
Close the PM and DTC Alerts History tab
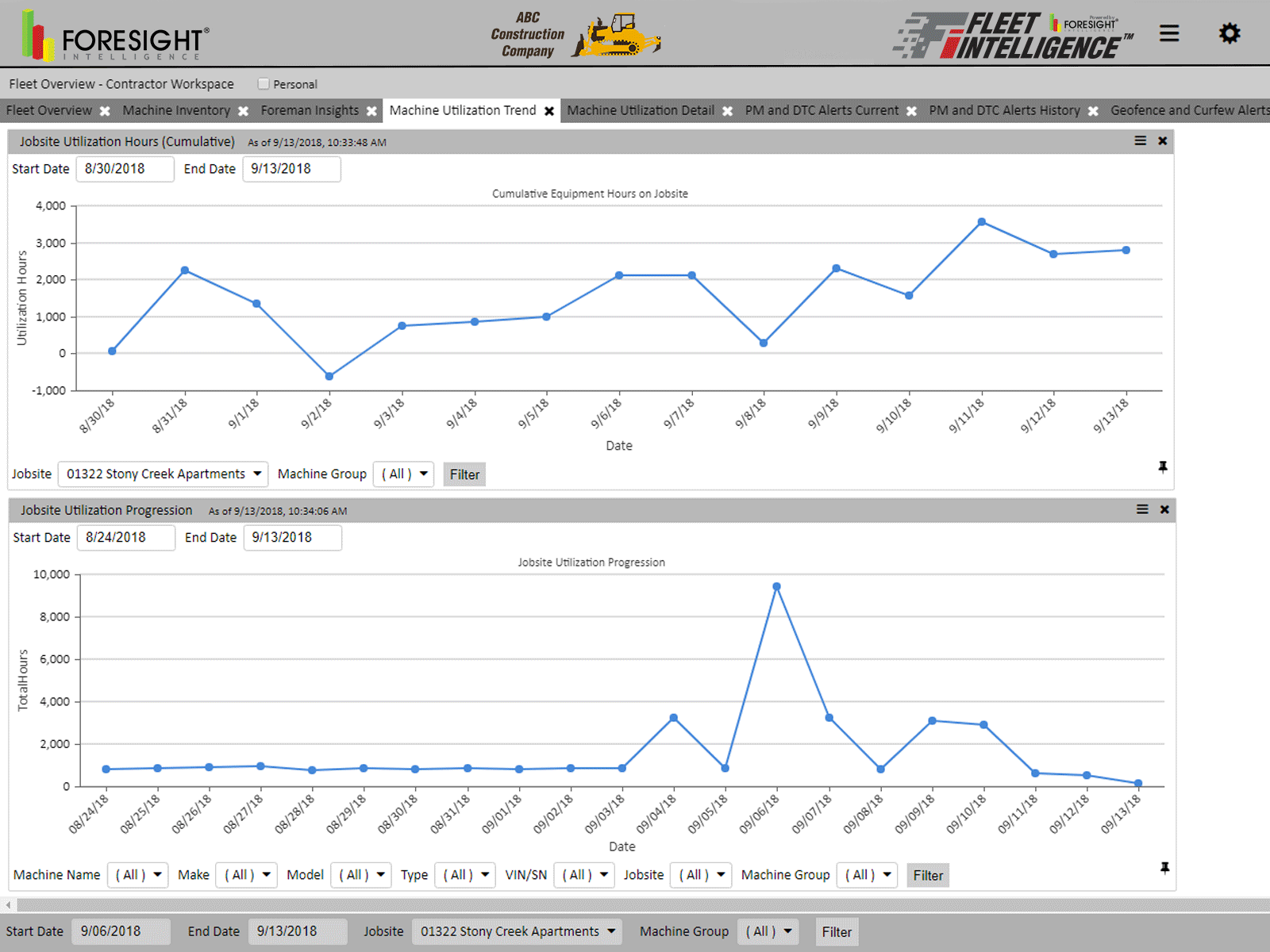(x=1093, y=111)
